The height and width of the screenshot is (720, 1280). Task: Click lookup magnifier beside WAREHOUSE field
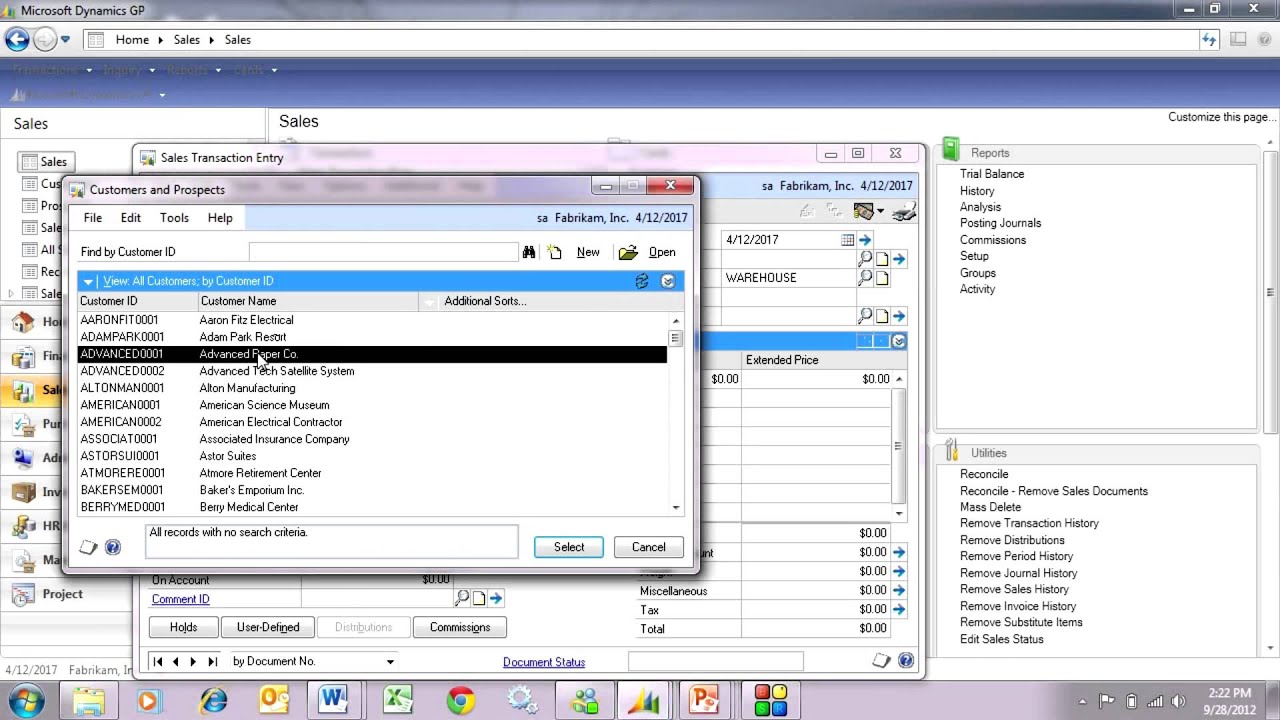click(865, 278)
